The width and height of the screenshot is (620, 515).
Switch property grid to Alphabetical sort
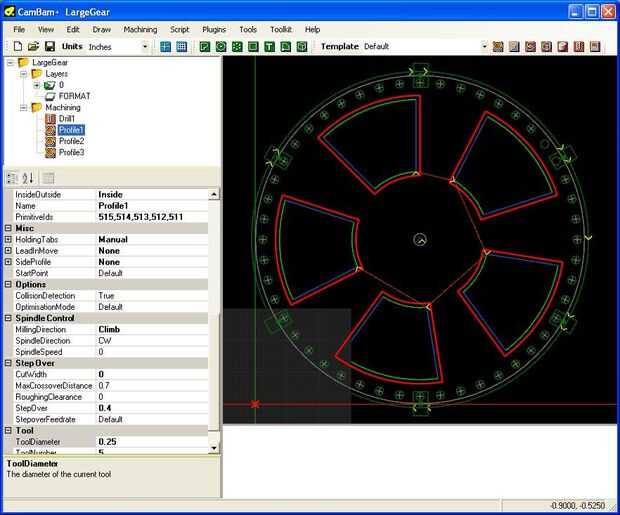tap(28, 178)
